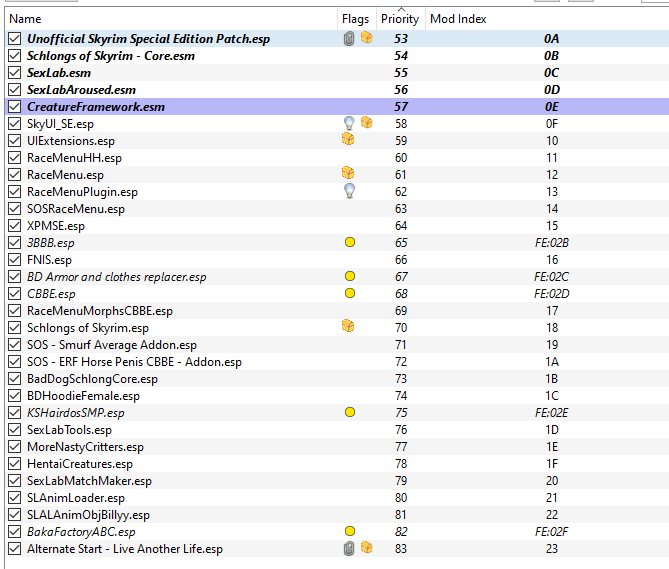Sort plugins by the Mod Index column header
Image resolution: width=669 pixels, height=569 pixels.
tap(547, 19)
